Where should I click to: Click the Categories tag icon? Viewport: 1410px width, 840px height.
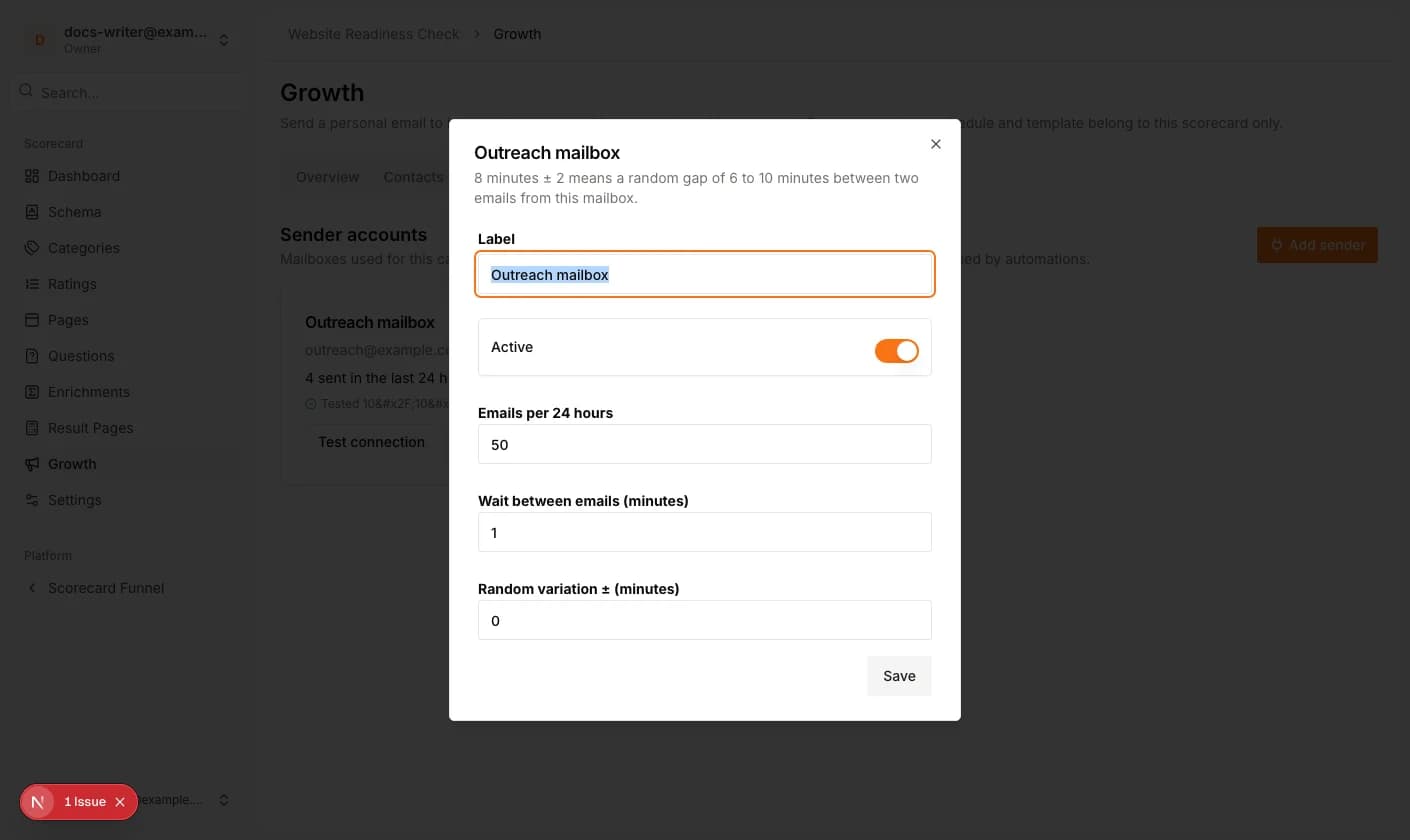click(32, 248)
